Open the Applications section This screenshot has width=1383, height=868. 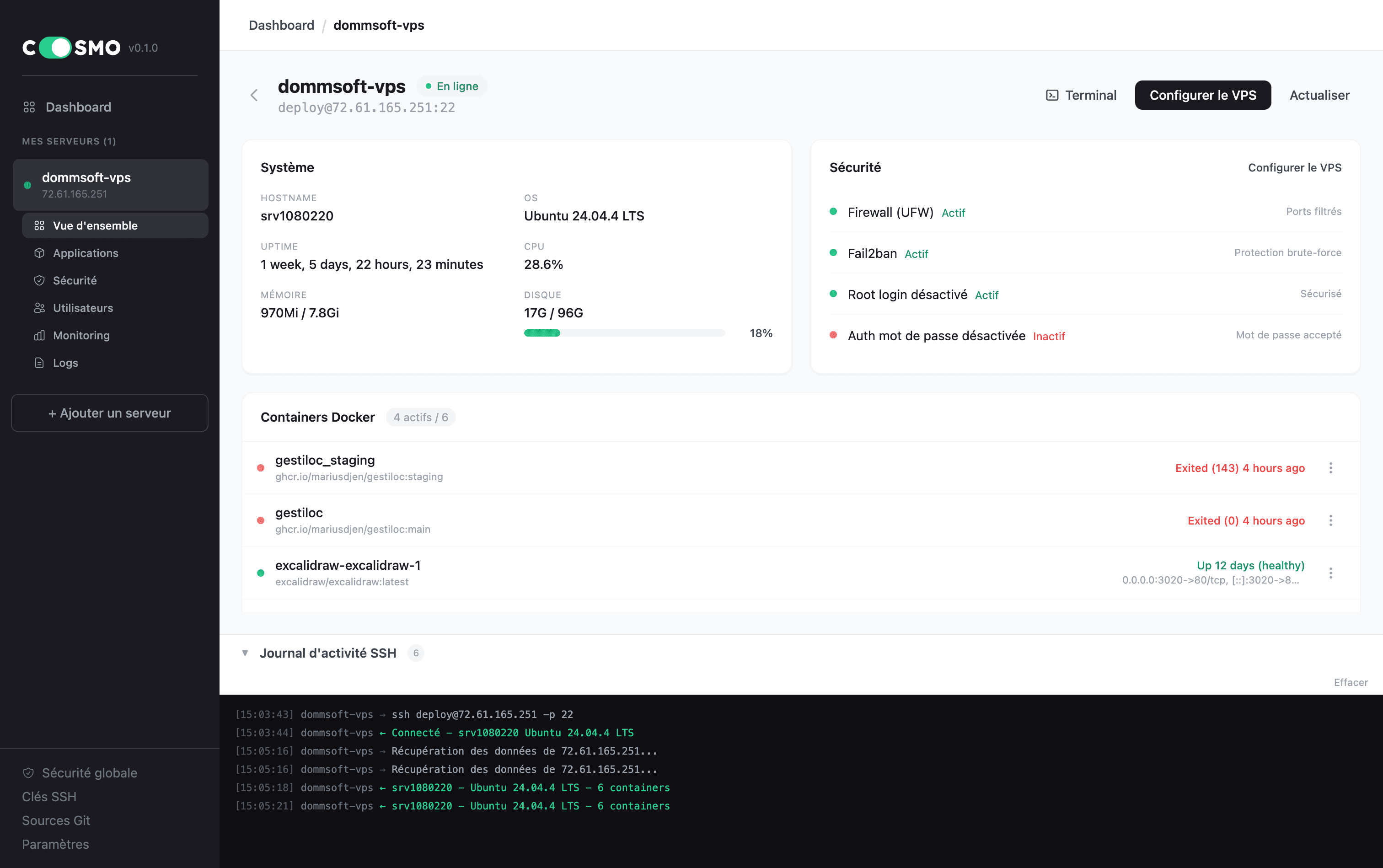tap(85, 253)
